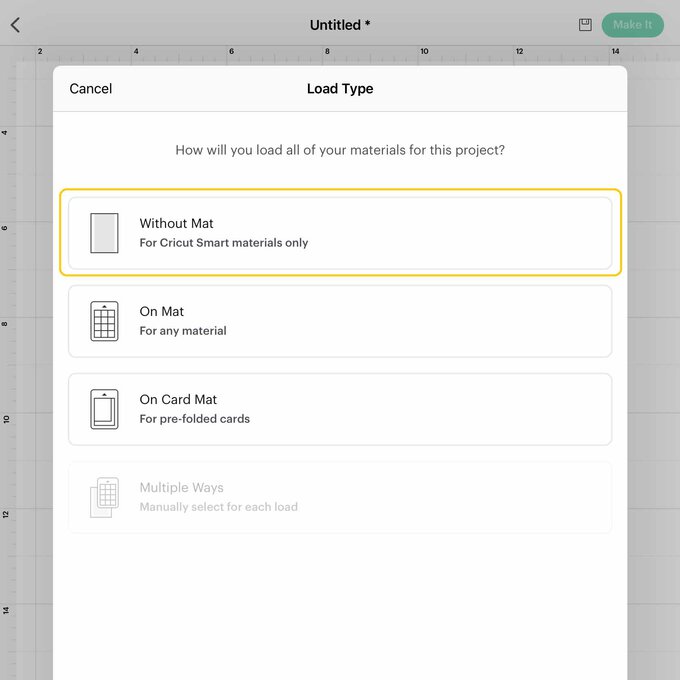680x680 pixels.
Task: Click the "How will you load" question text
Action: point(340,151)
